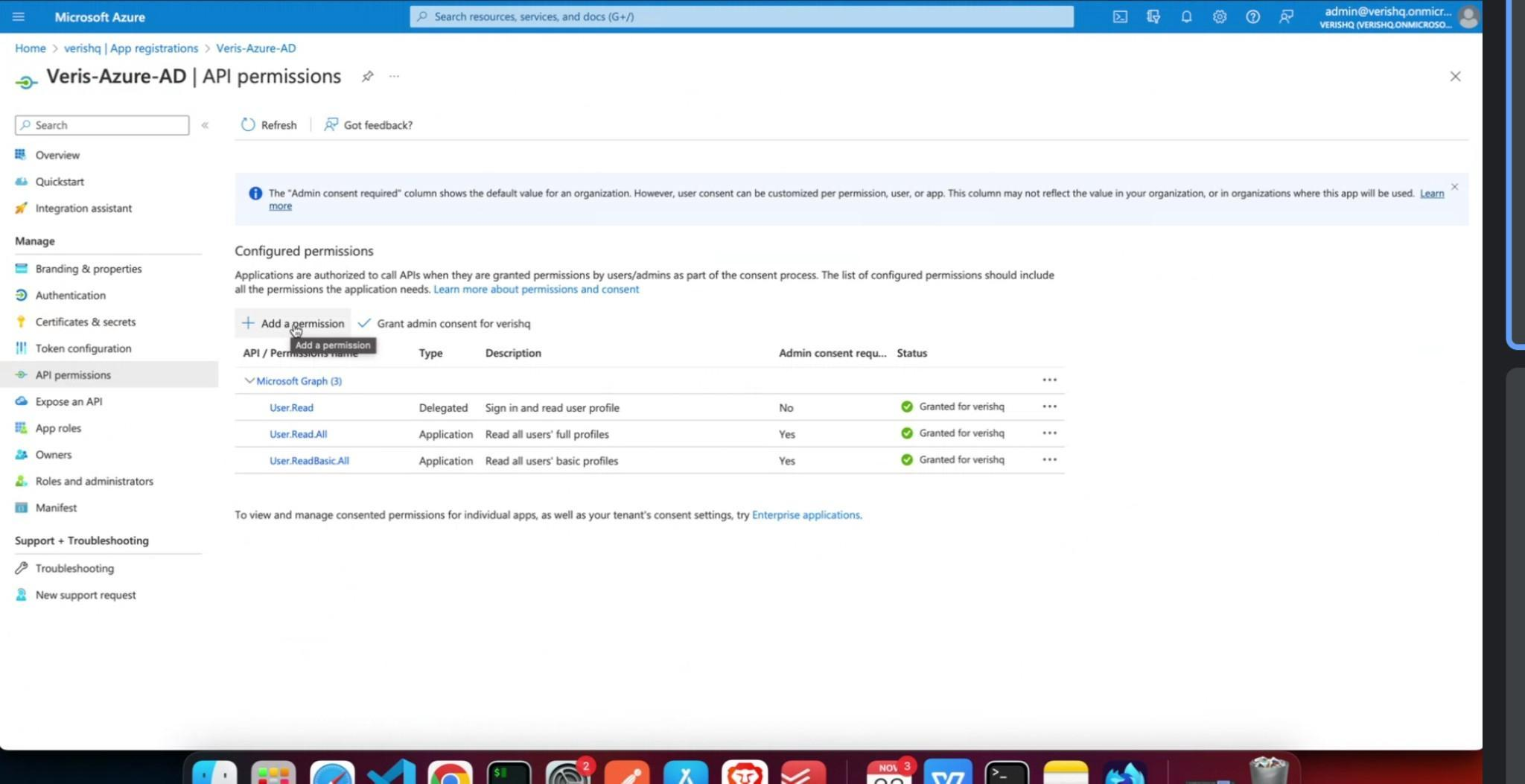
Task: Open the help question mark icon
Action: [x=1252, y=16]
